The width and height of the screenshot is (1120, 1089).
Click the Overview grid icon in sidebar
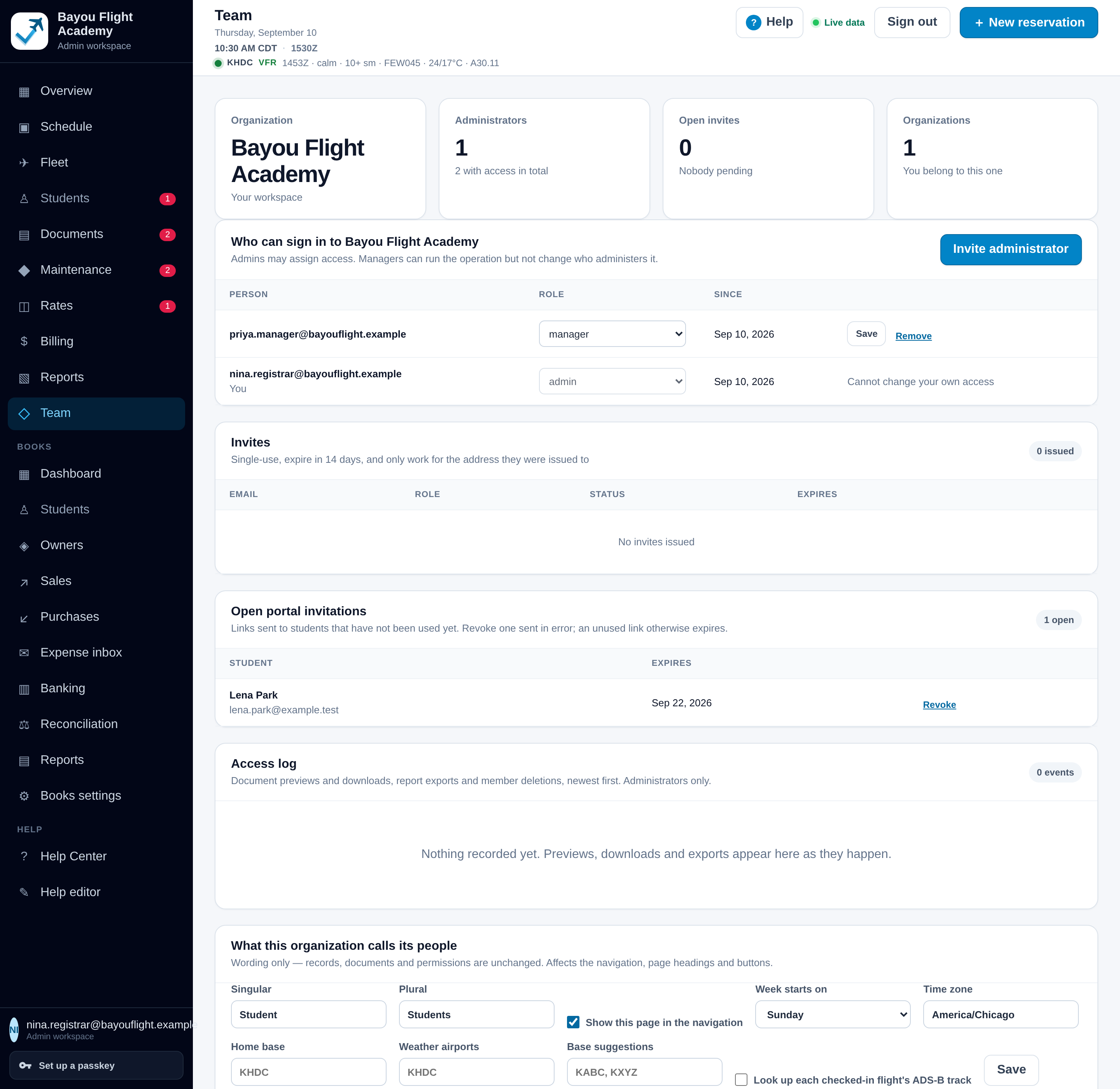pos(24,91)
